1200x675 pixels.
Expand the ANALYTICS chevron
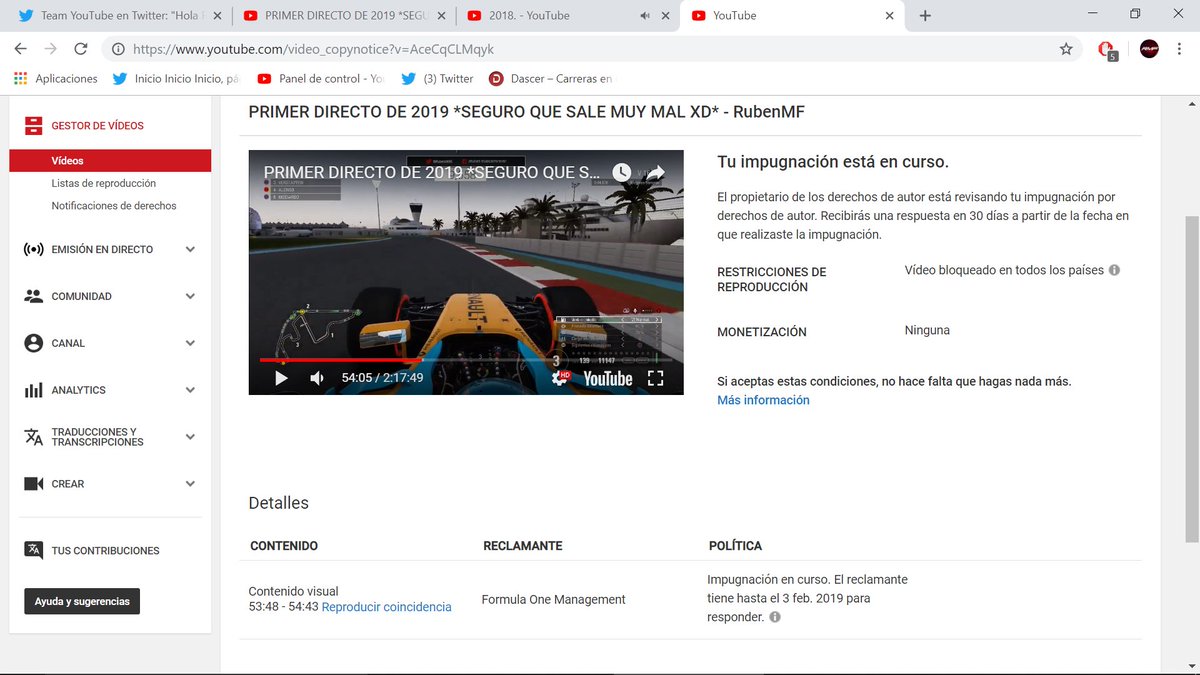(191, 390)
